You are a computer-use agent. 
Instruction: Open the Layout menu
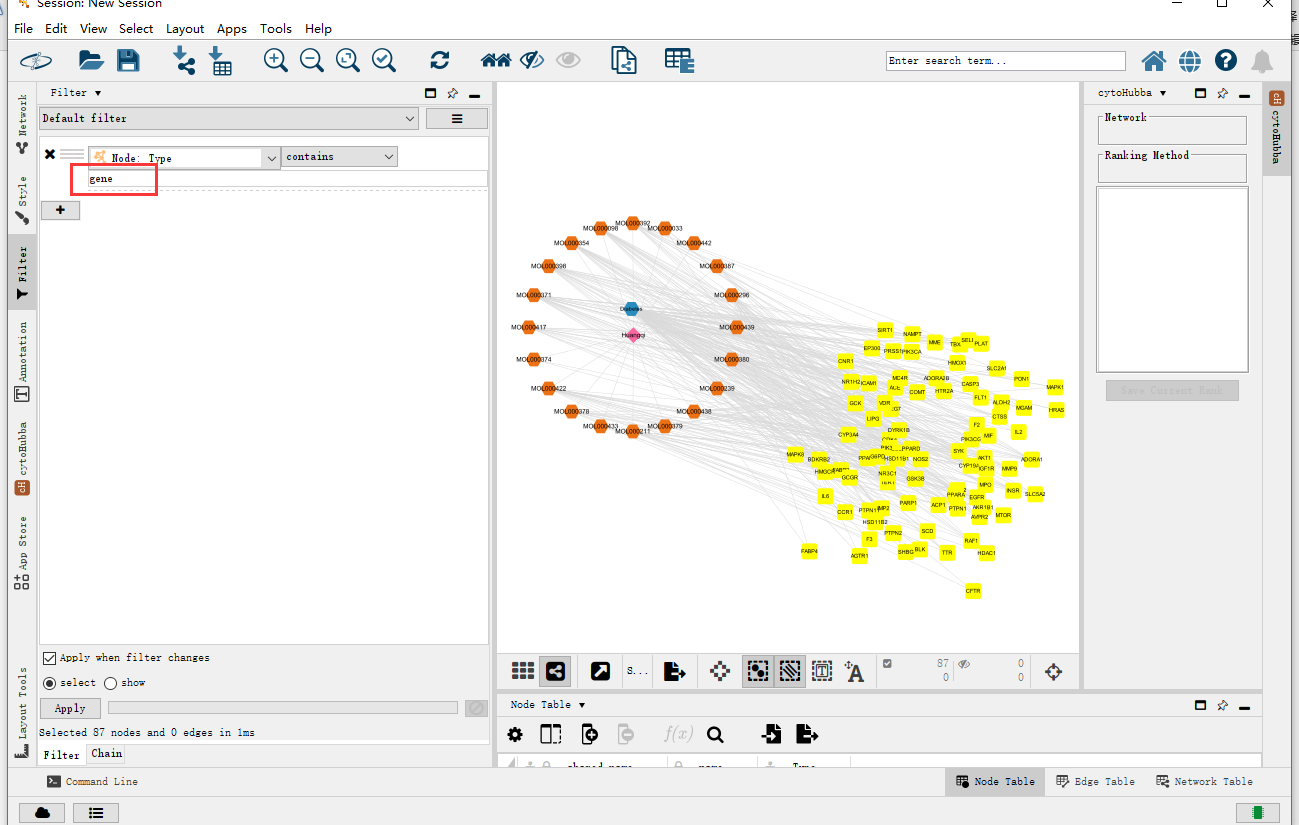[185, 29]
